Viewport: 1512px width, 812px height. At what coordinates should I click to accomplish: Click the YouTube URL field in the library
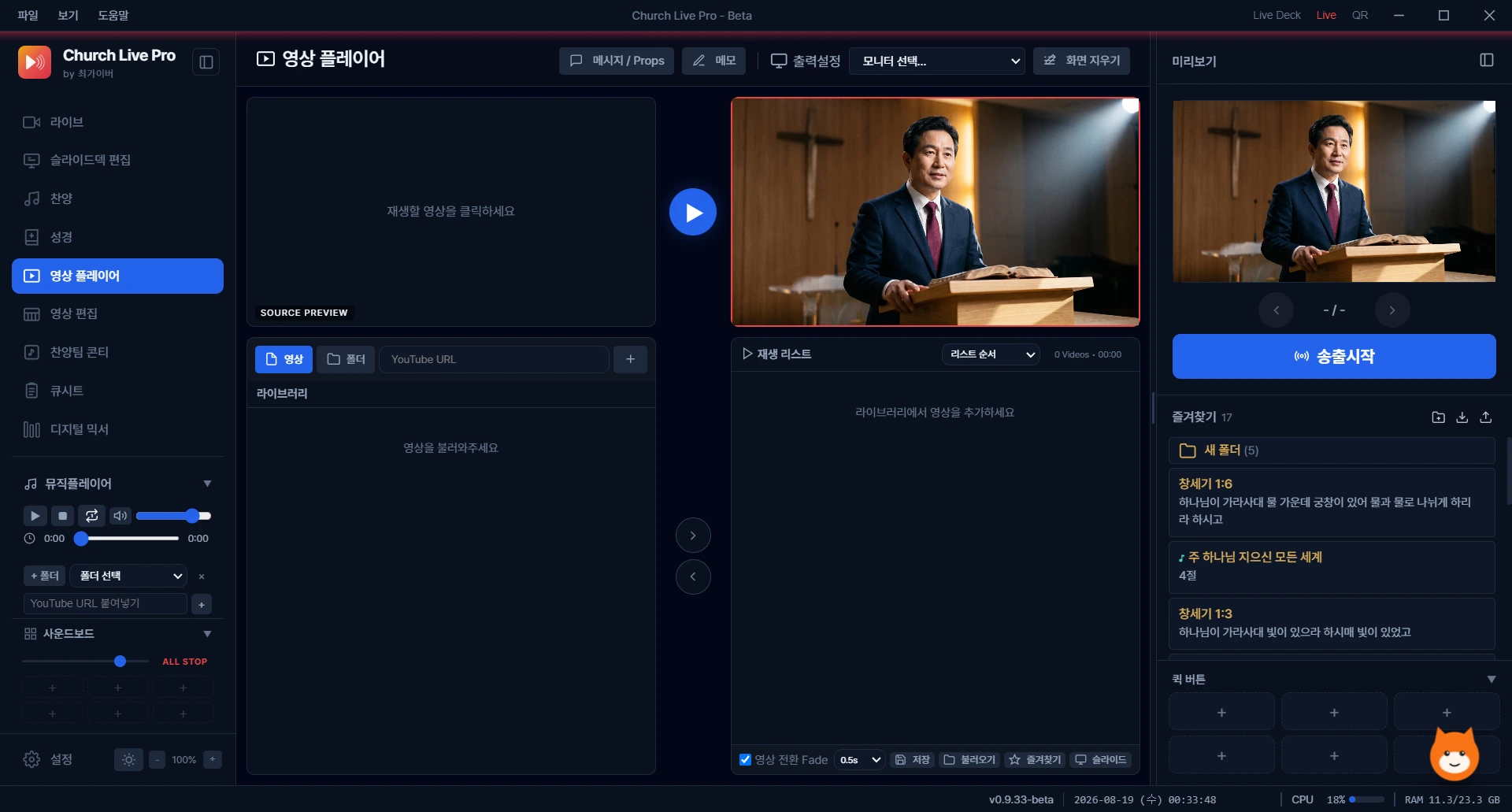click(494, 359)
